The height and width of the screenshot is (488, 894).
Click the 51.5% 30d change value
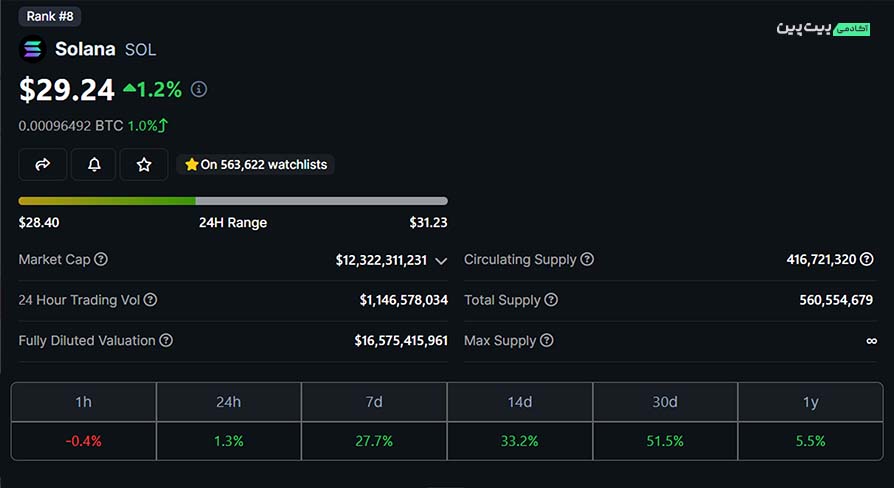665,441
